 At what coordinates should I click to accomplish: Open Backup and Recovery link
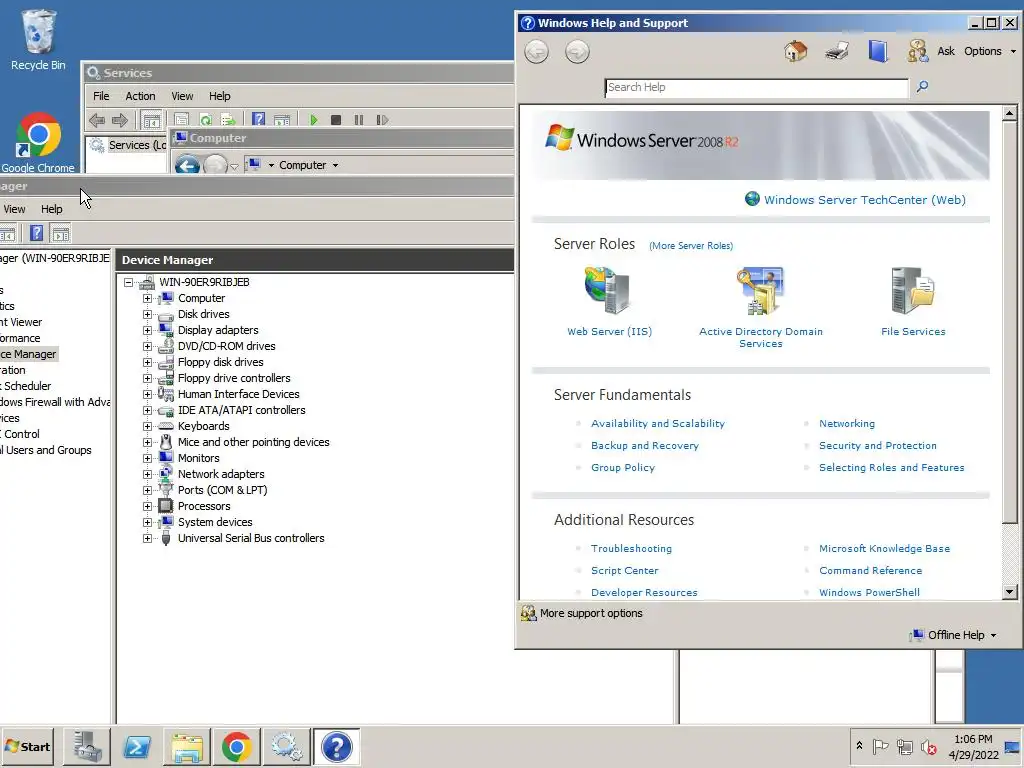pyautogui.click(x=645, y=445)
